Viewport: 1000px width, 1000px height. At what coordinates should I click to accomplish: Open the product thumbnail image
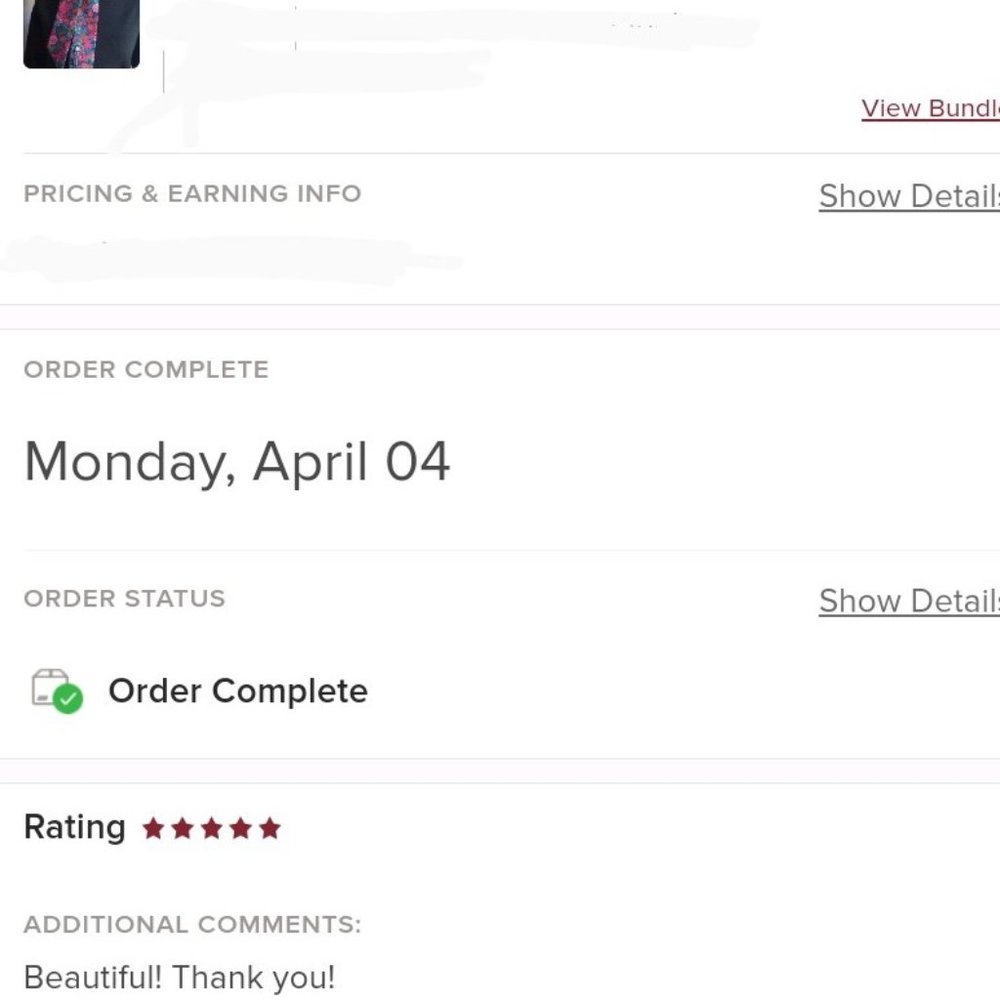[x=81, y=33]
